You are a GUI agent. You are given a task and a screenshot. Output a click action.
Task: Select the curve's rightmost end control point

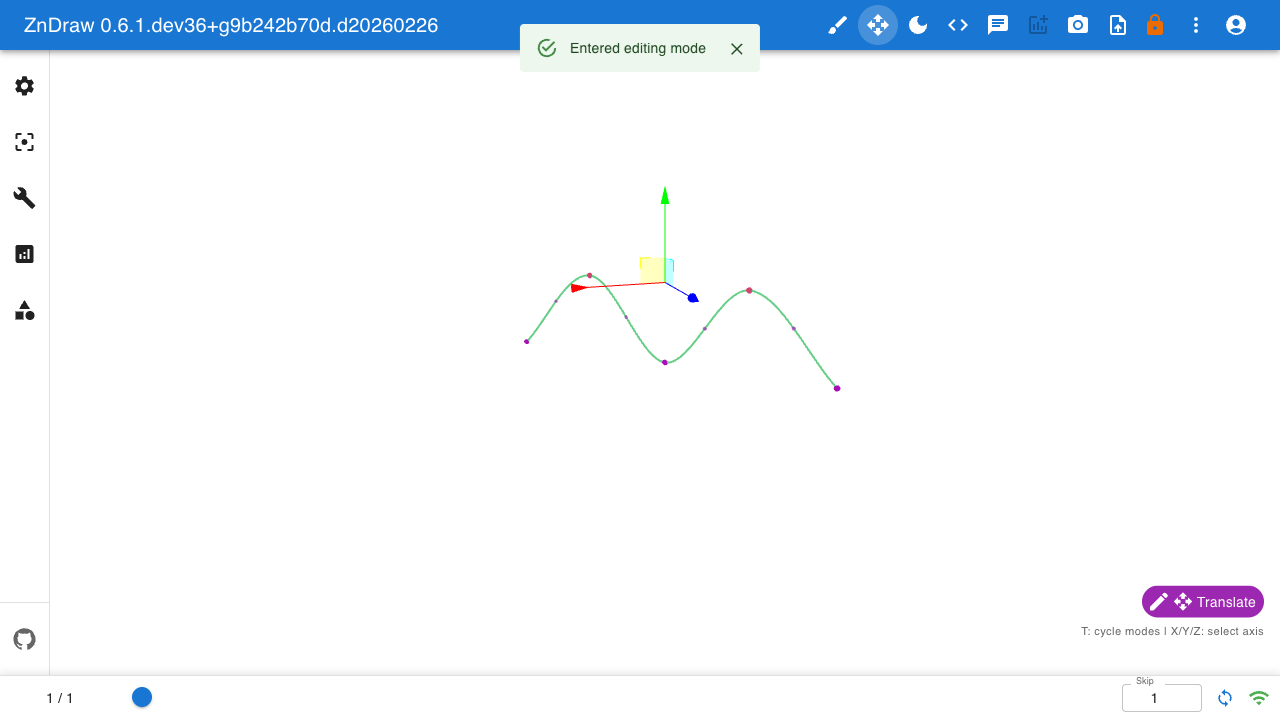837,388
